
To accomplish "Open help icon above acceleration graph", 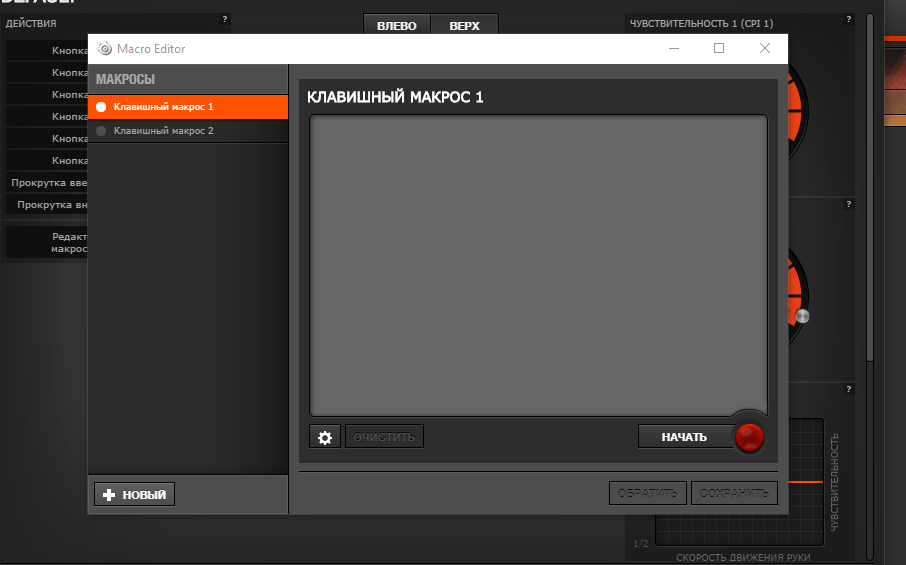I will pos(848,389).
